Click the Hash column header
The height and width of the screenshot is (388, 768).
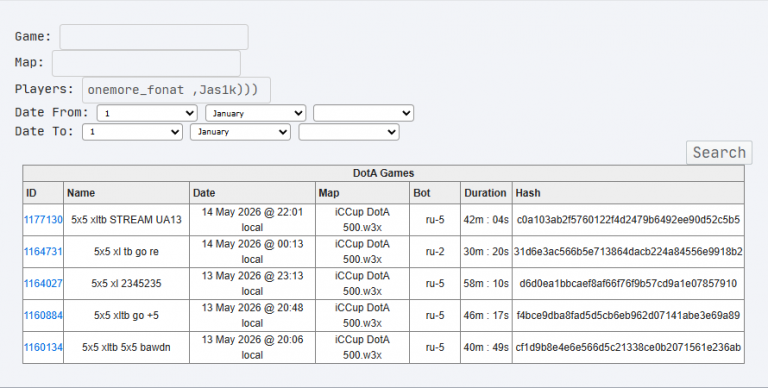tap(628, 193)
